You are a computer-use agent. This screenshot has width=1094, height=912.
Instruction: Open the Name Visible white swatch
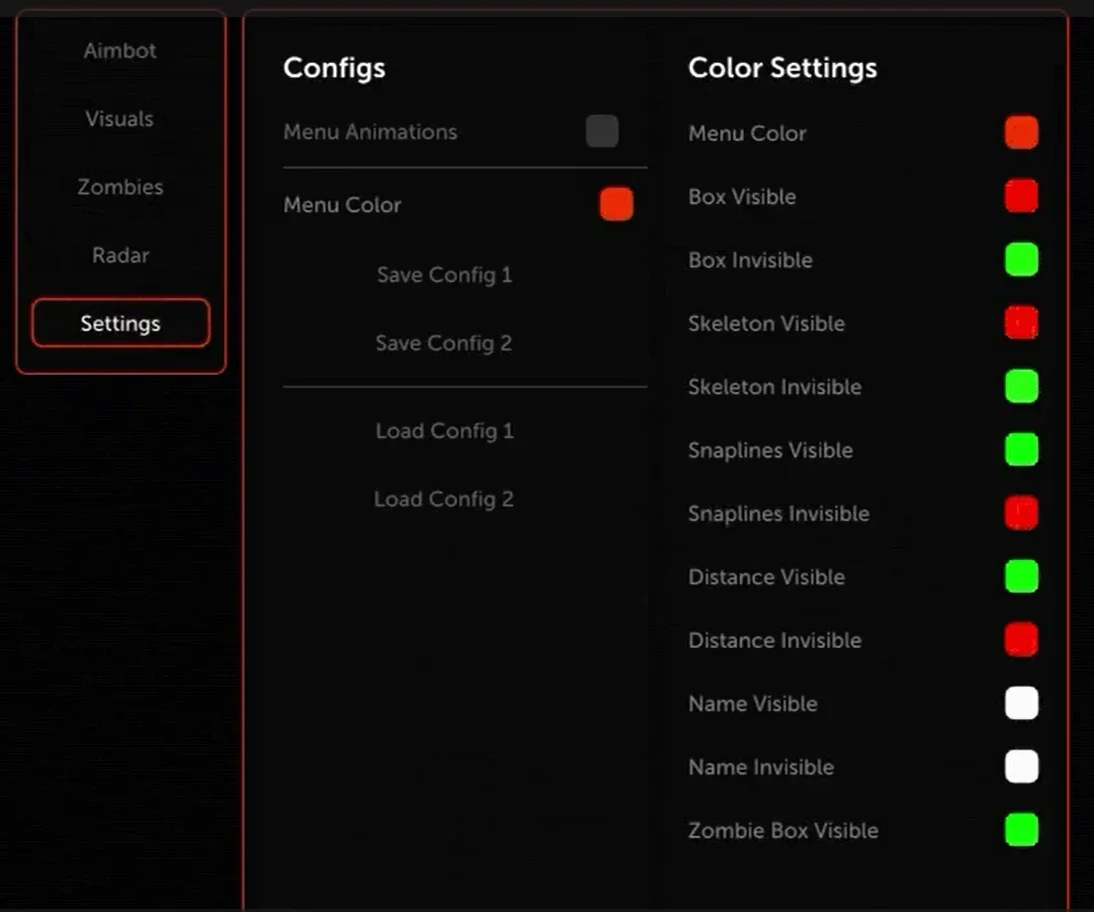coord(1021,703)
